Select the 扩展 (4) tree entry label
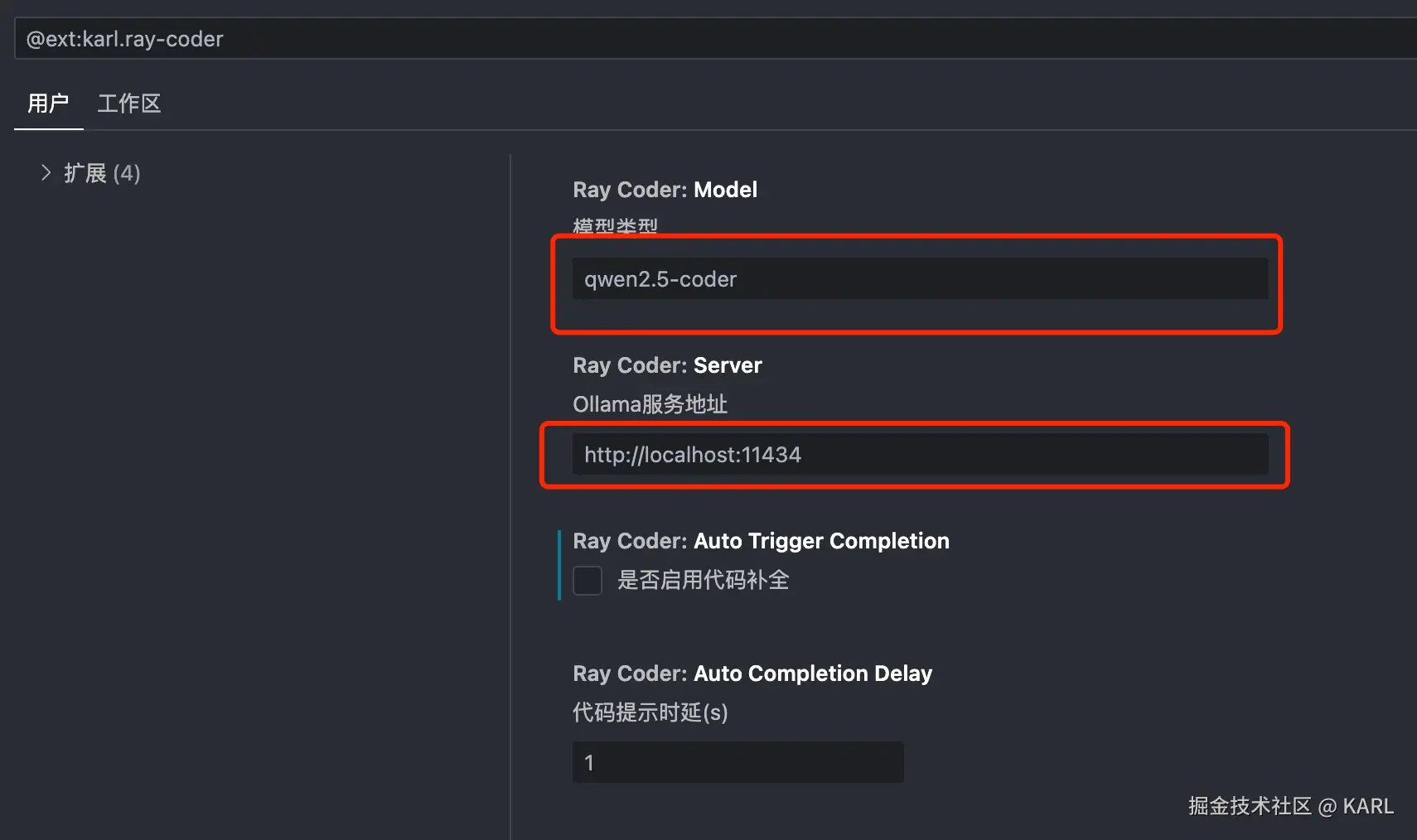Viewport: 1417px width, 840px height. tap(102, 173)
